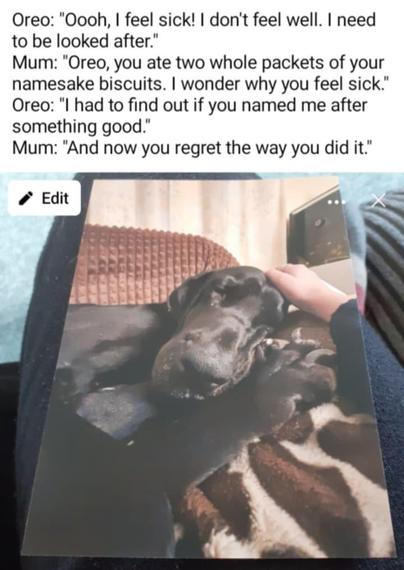The width and height of the screenshot is (404, 570).
Task: Click the line starting 'Oreo: "Oooh, I feel sick!'
Action: 194,19
